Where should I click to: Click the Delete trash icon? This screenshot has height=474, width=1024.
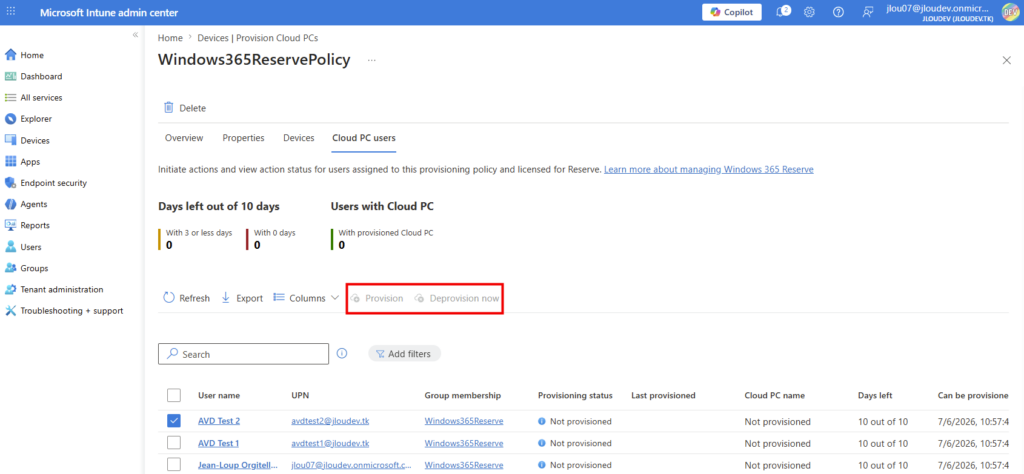[x=168, y=108]
